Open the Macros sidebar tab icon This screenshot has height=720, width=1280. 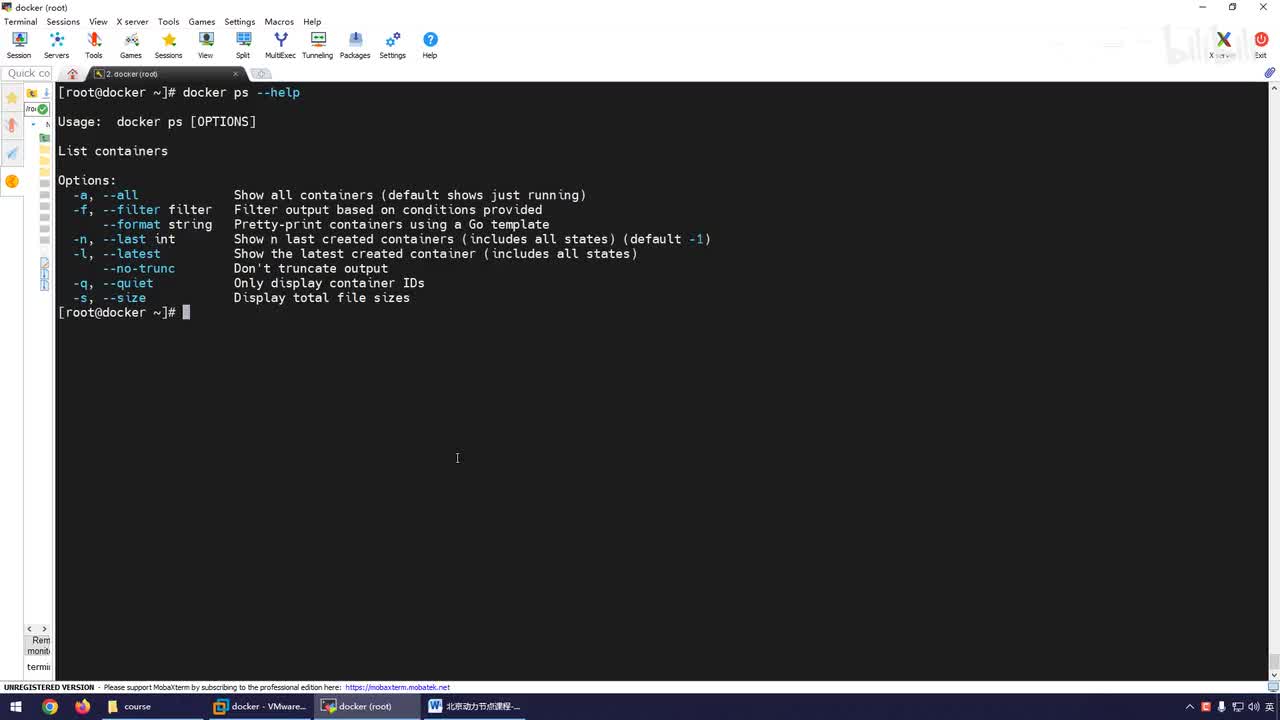point(12,153)
